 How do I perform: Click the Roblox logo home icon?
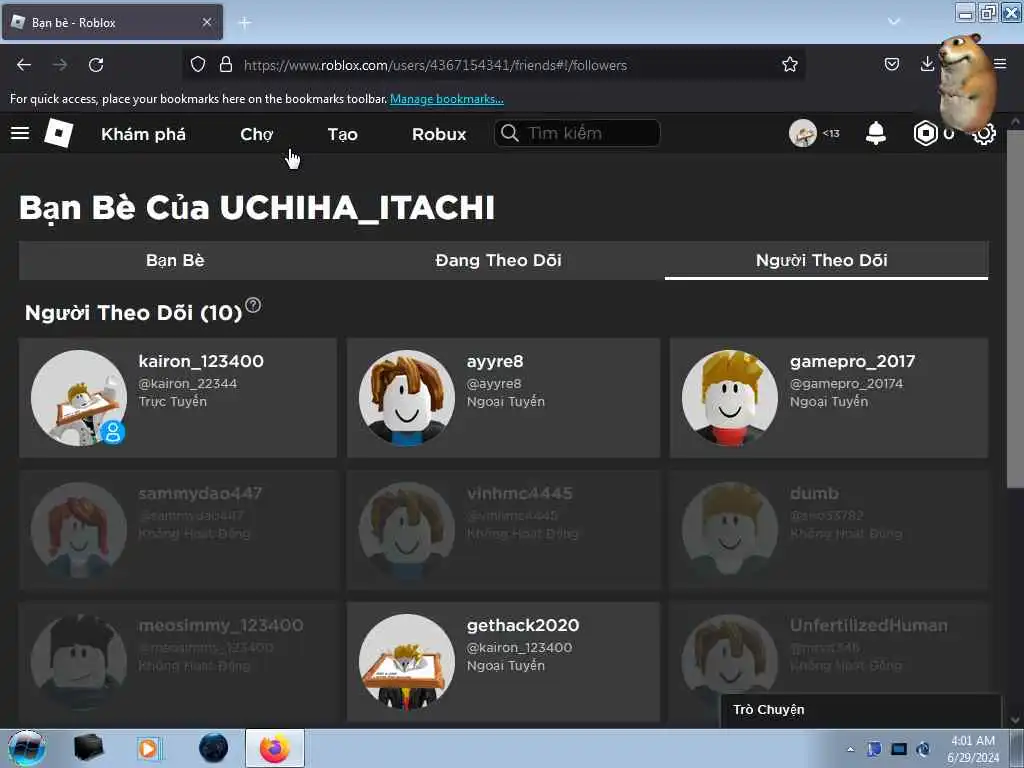coord(58,133)
